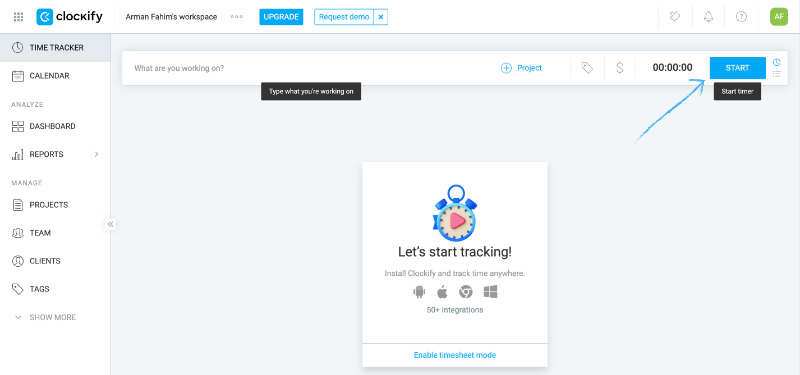This screenshot has width=800, height=375.
Task: Click the TEAM people icon
Action: coord(18,233)
